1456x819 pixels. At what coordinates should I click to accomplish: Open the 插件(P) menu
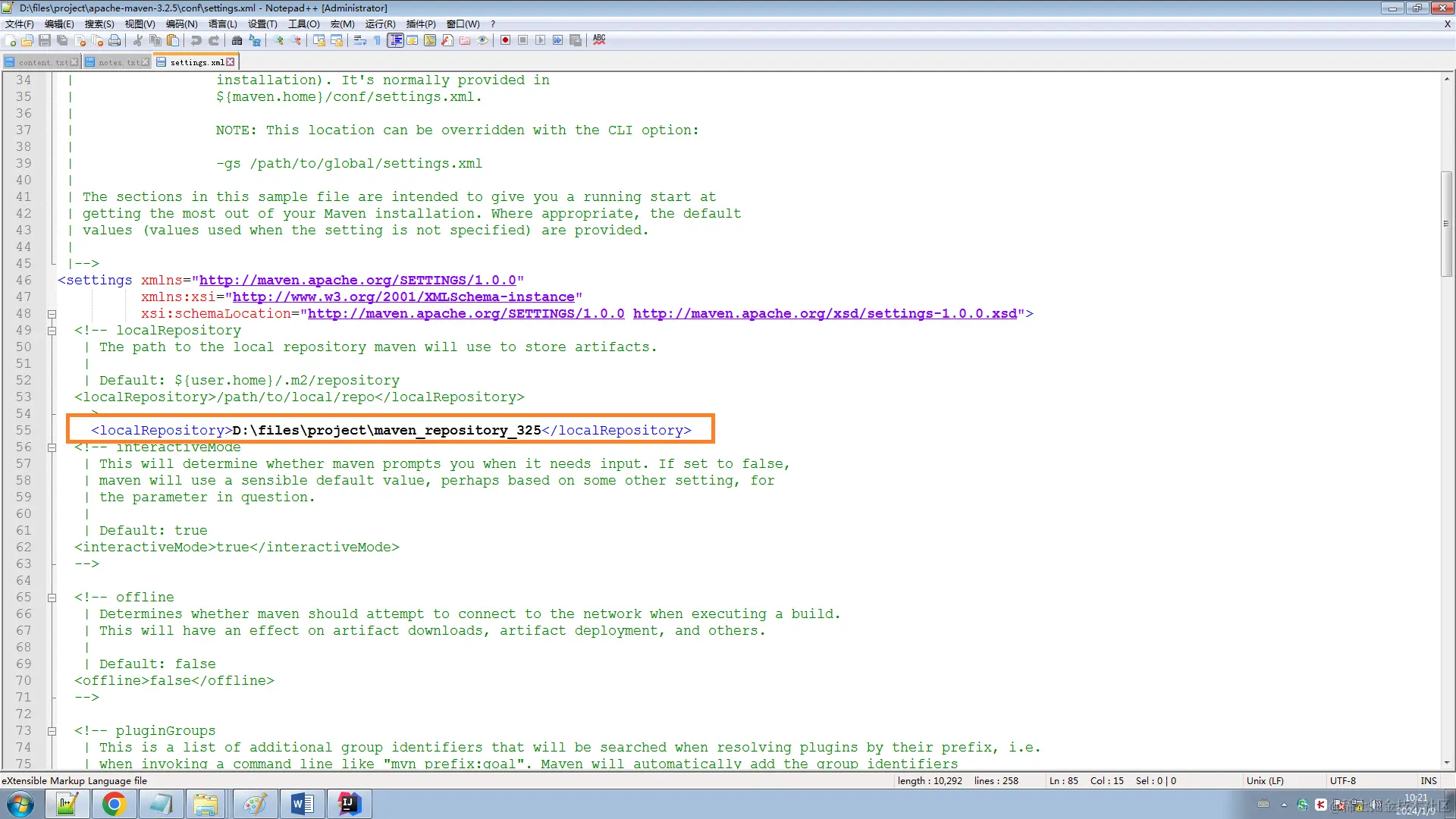click(420, 24)
